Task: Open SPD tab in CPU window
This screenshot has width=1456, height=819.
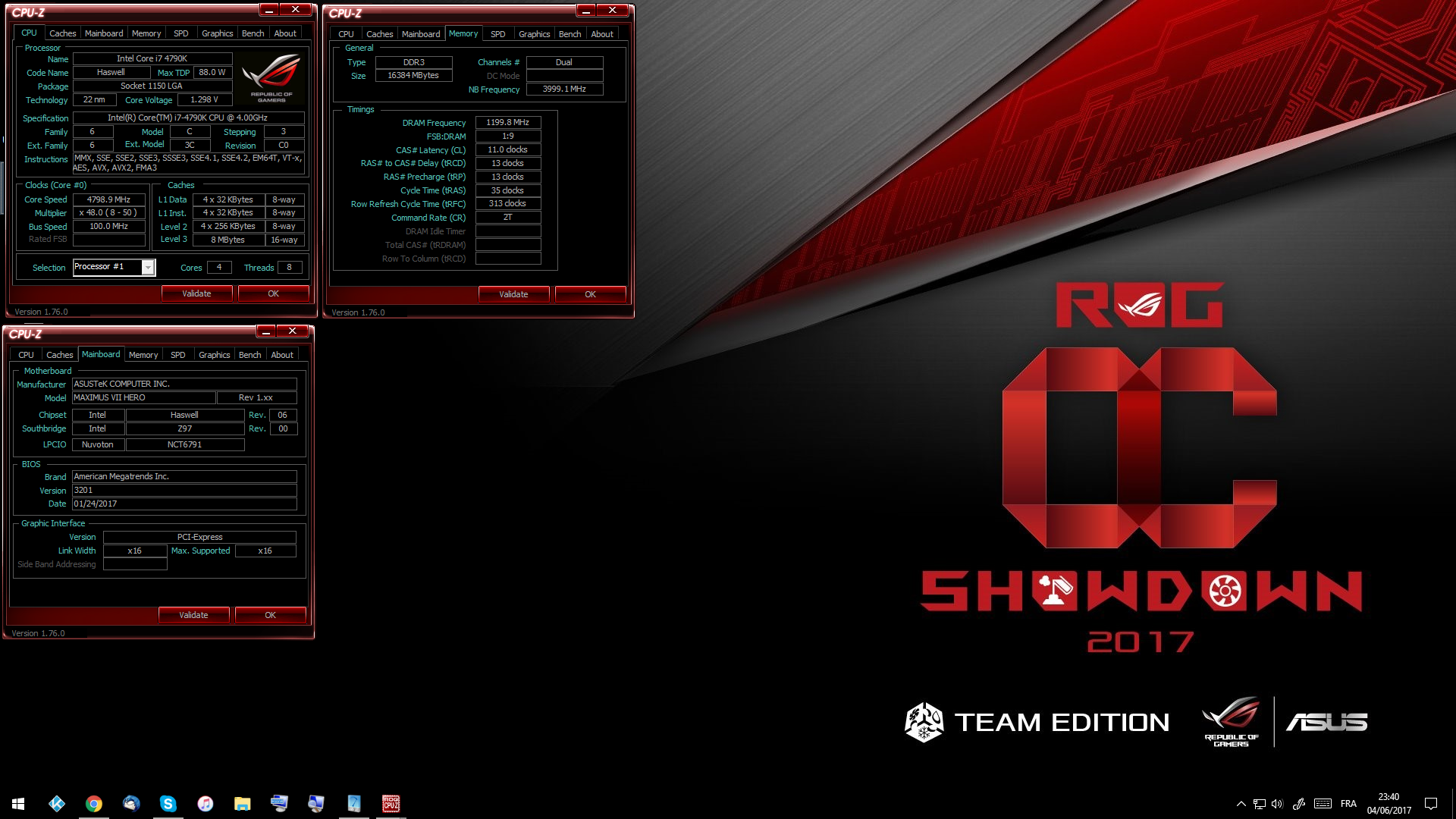Action: (x=180, y=33)
